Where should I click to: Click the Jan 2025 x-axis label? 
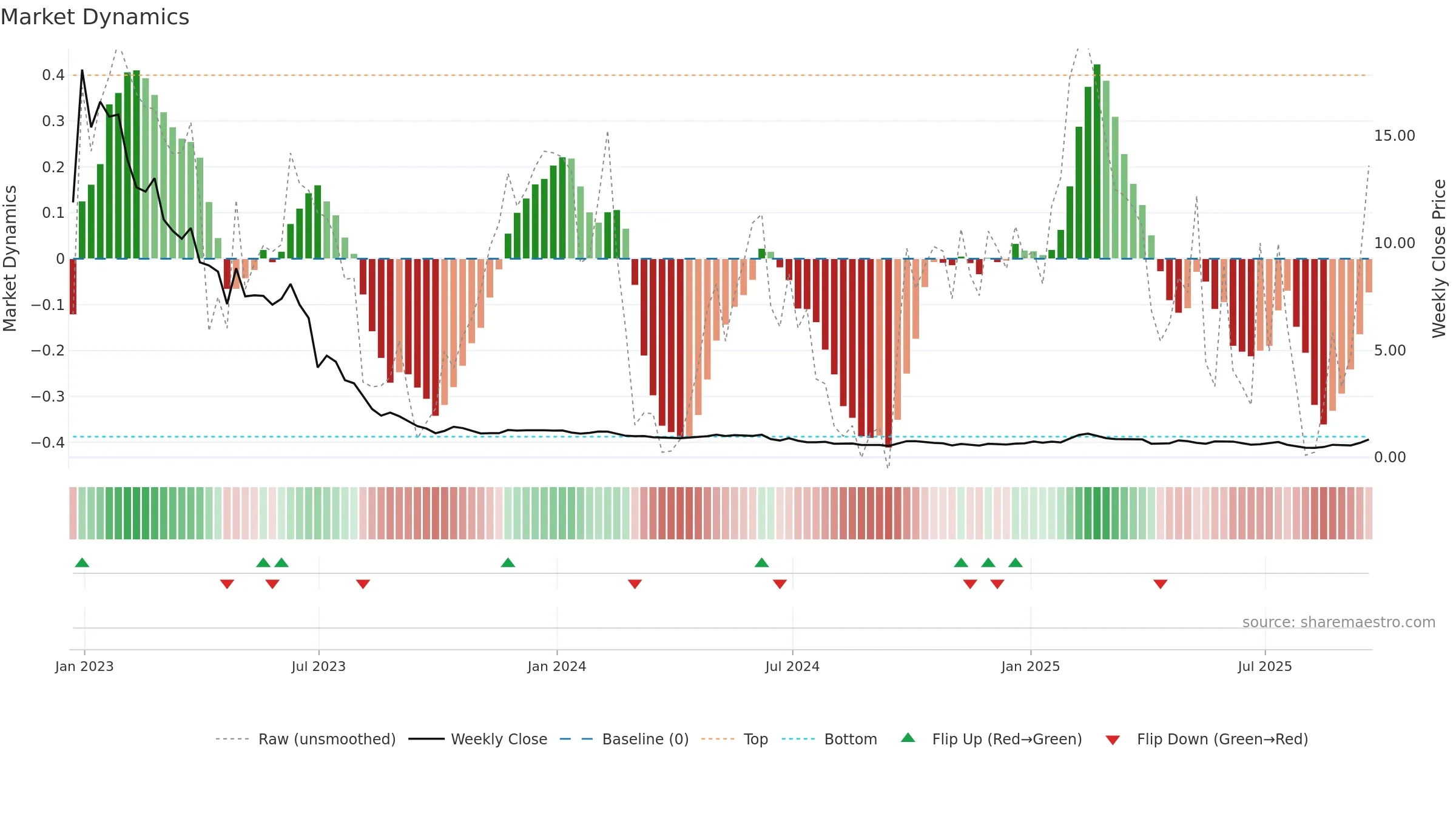pos(1031,666)
